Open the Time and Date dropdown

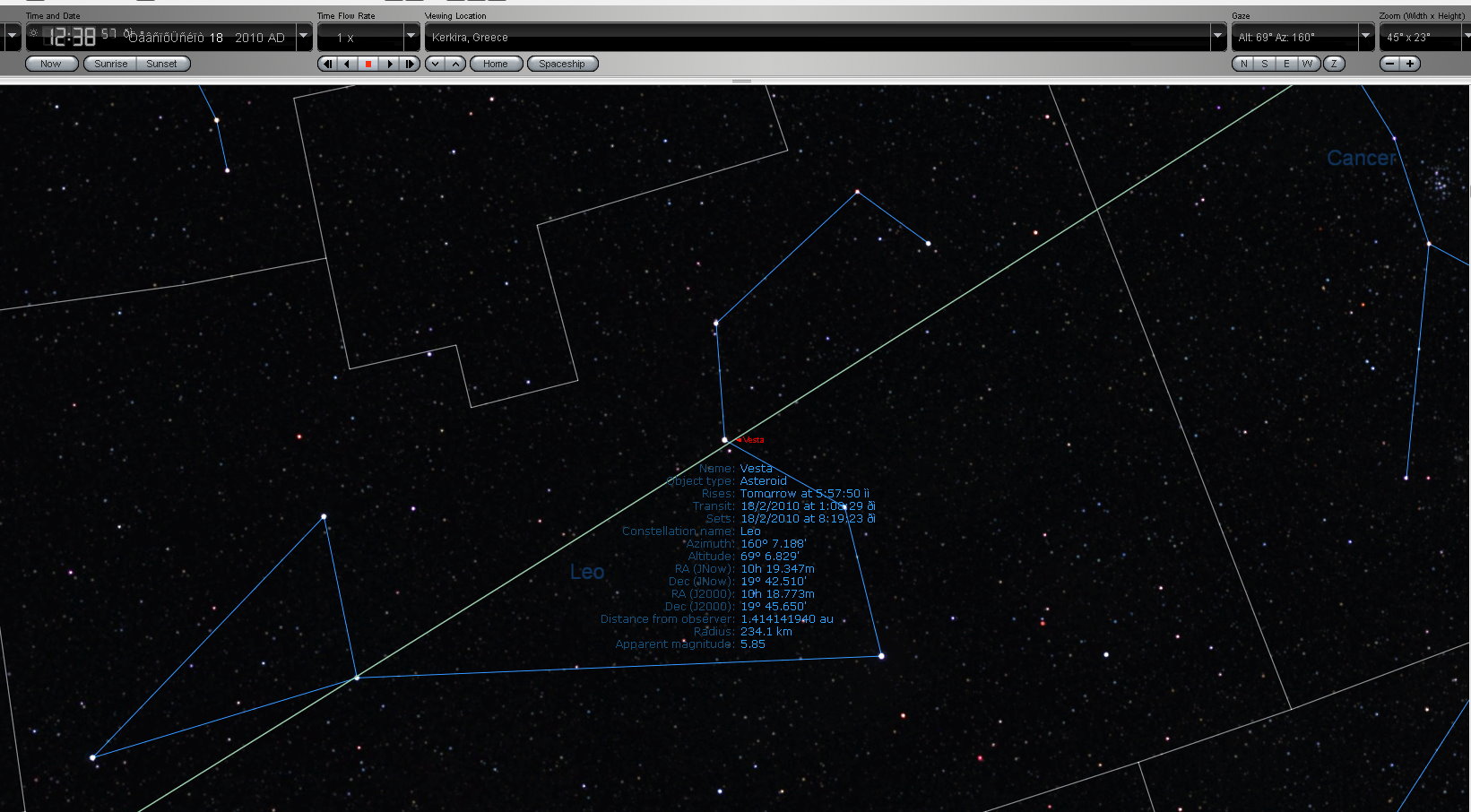[x=304, y=37]
